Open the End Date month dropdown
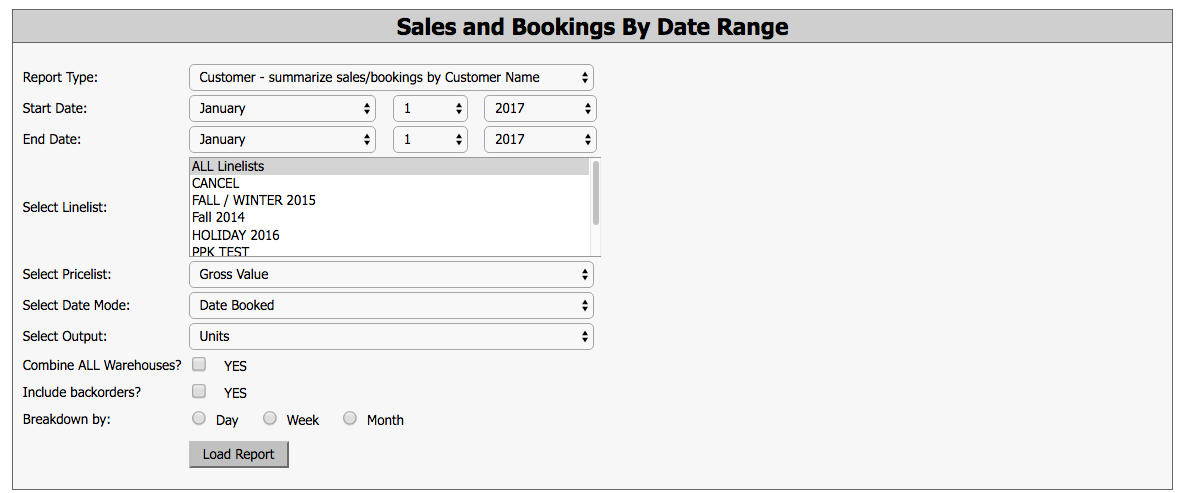This screenshot has height=493, width=1182. click(x=282, y=139)
